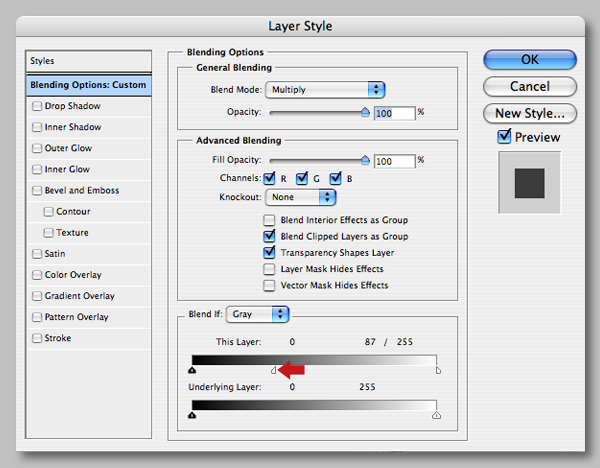Viewport: 600px width, 468px height.
Task: Open Inner Glow settings label
Action: pos(67,169)
